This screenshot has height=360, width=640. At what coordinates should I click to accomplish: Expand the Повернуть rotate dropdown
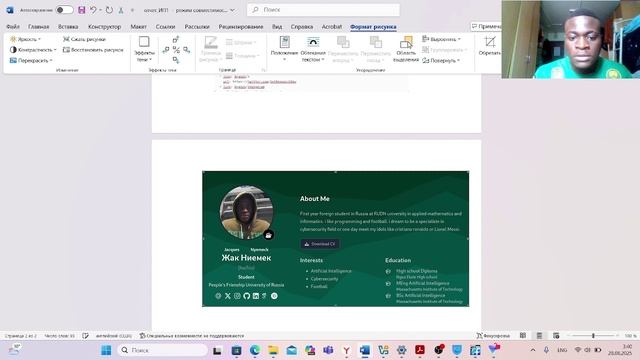[x=441, y=60]
